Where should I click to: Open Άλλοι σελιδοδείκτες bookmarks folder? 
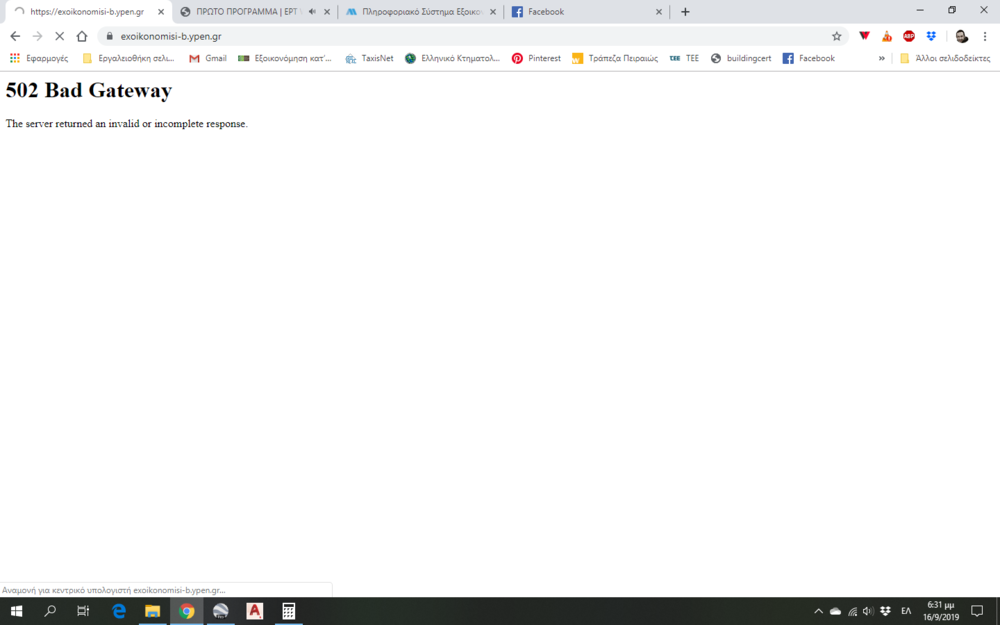(x=945, y=58)
